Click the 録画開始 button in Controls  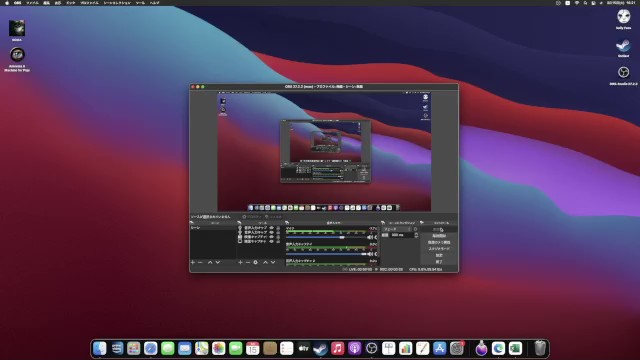(439, 236)
